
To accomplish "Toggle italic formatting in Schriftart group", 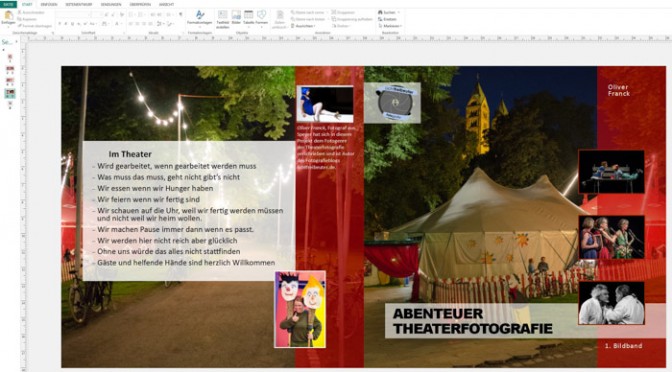I will (66, 24).
